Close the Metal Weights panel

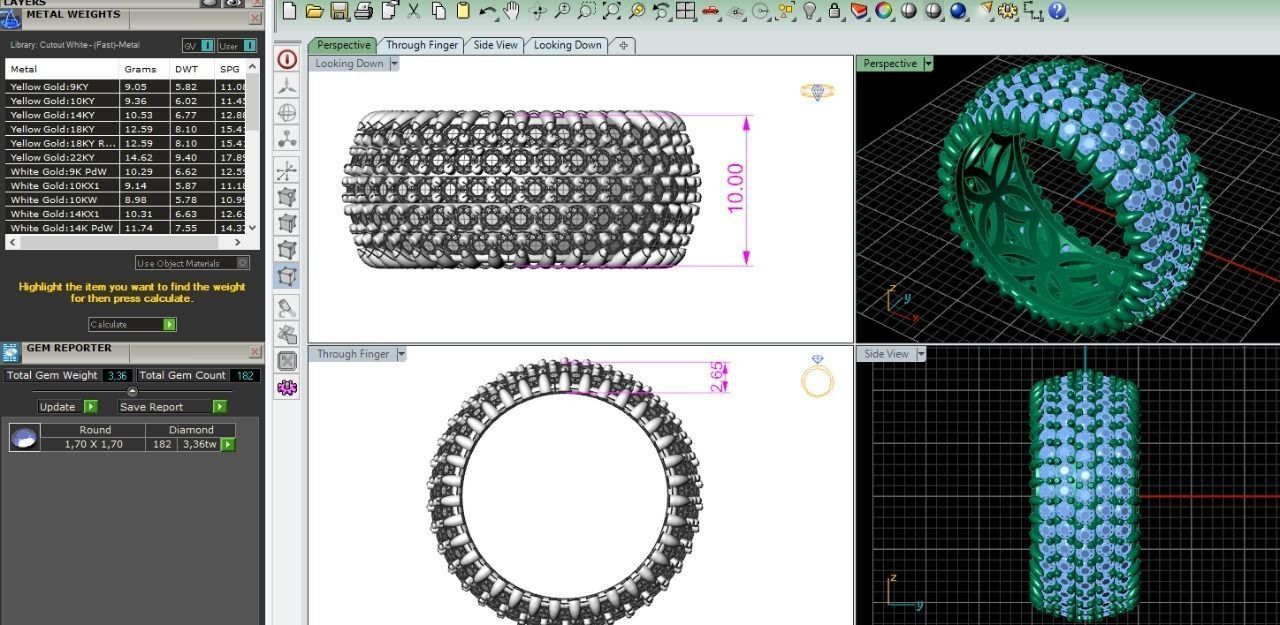pos(254,18)
